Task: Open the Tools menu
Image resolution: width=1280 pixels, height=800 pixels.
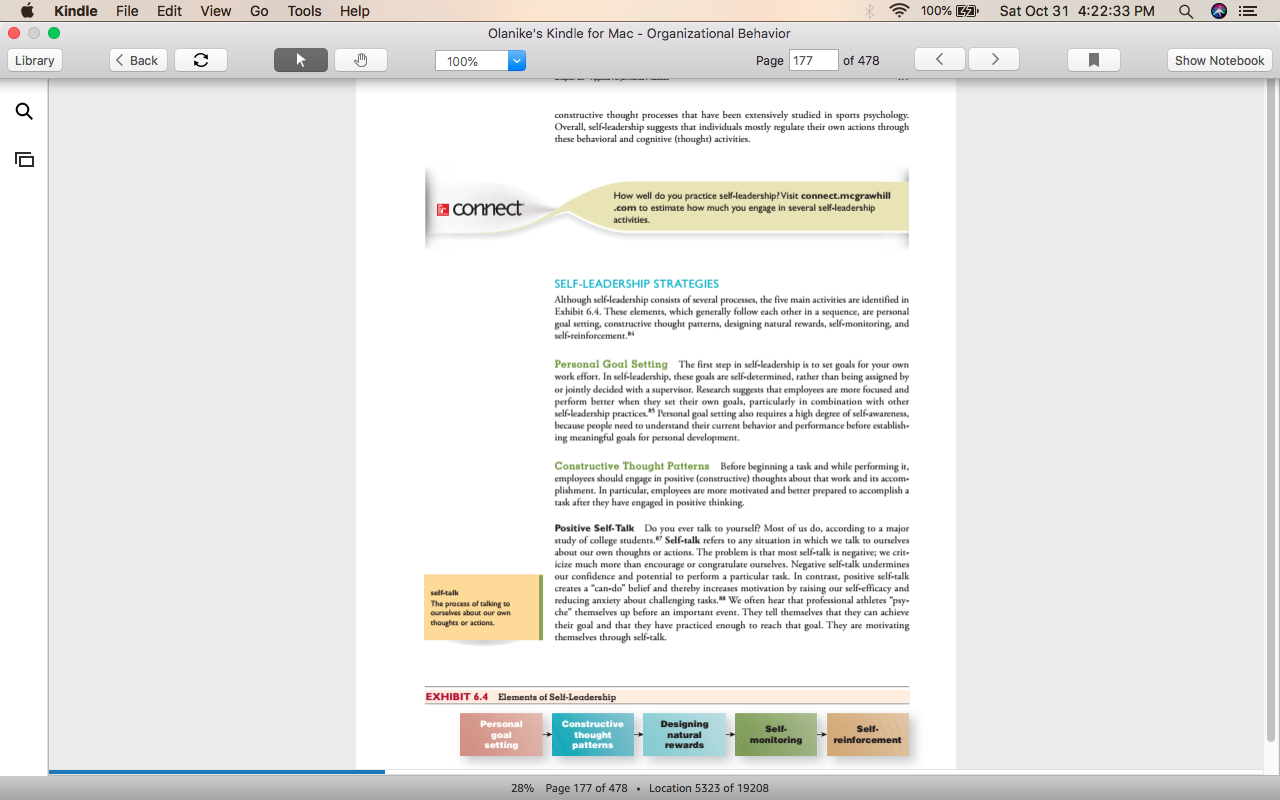Action: point(304,11)
